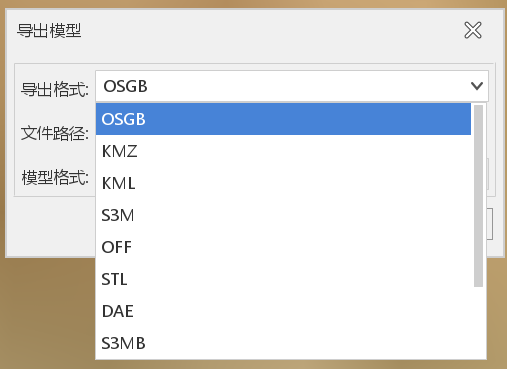Pick KML as export format
This screenshot has height=369, width=507.
click(283, 183)
